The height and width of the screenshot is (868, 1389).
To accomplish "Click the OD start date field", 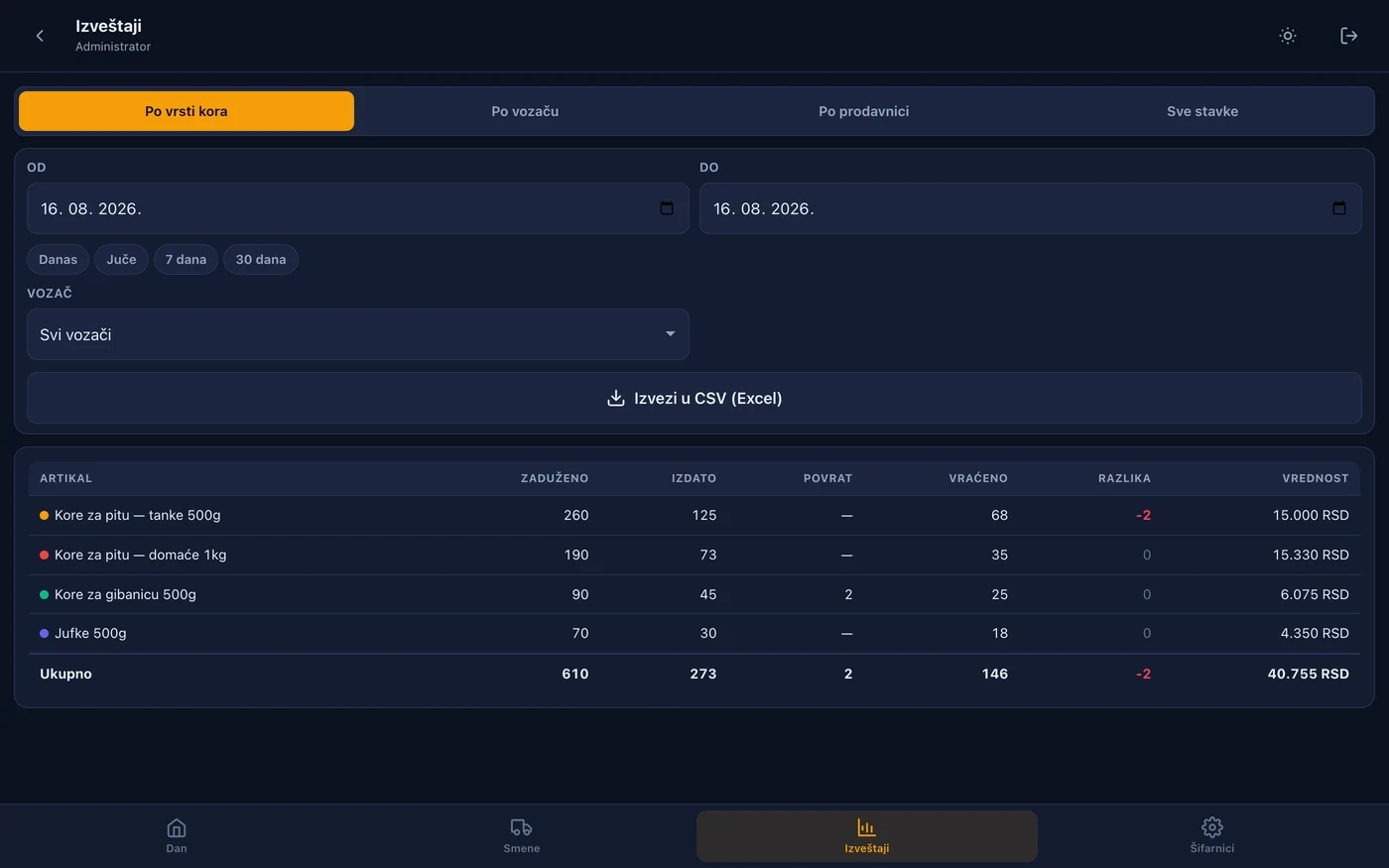I will (358, 208).
